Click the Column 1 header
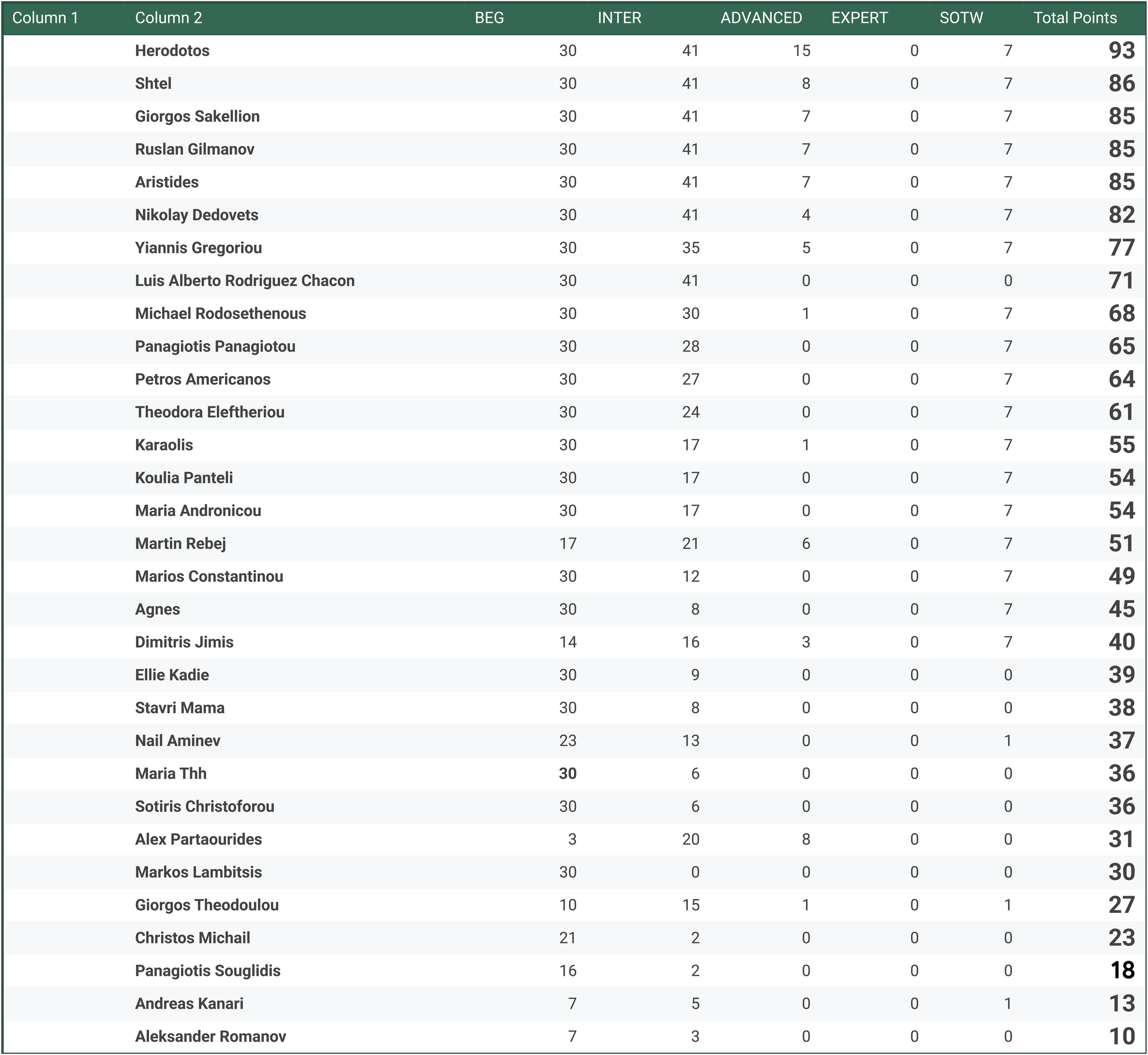 (x=45, y=18)
